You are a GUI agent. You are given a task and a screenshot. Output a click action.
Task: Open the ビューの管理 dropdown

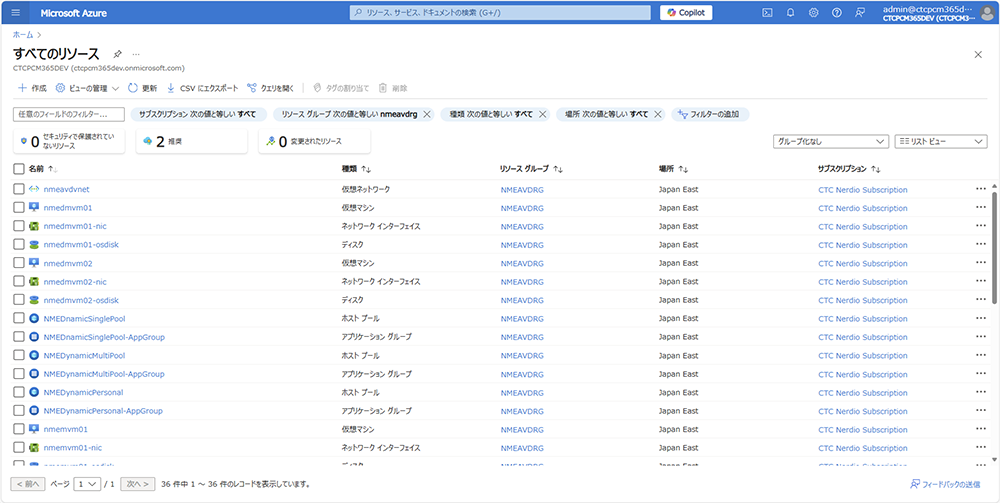click(87, 88)
